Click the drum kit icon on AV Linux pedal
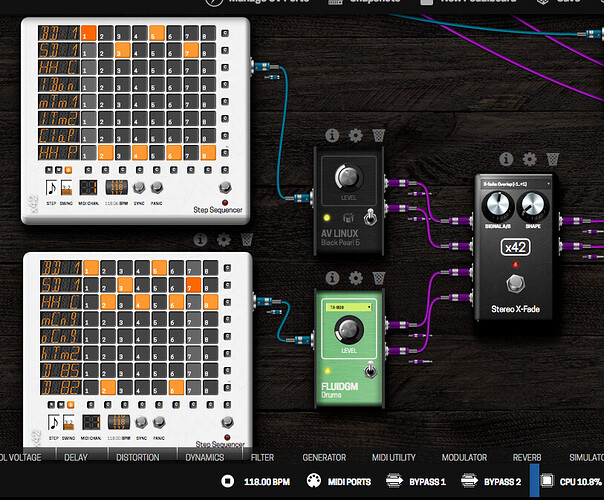 pos(348,218)
